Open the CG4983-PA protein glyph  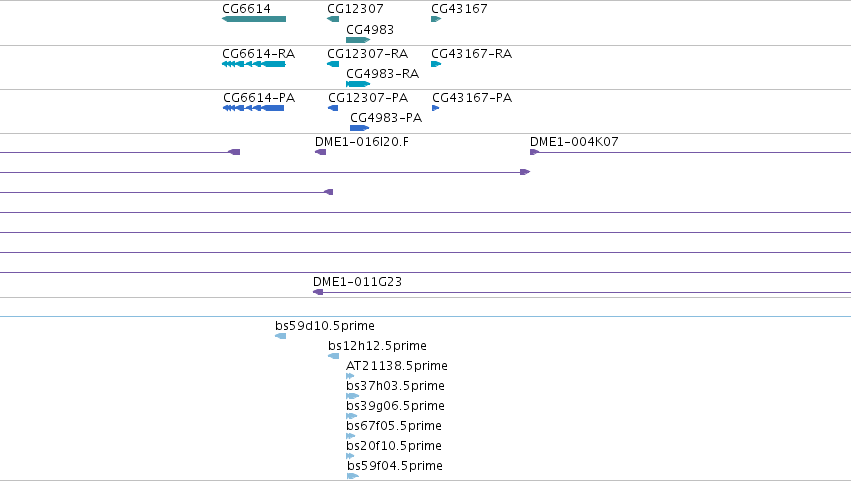[x=360, y=128]
